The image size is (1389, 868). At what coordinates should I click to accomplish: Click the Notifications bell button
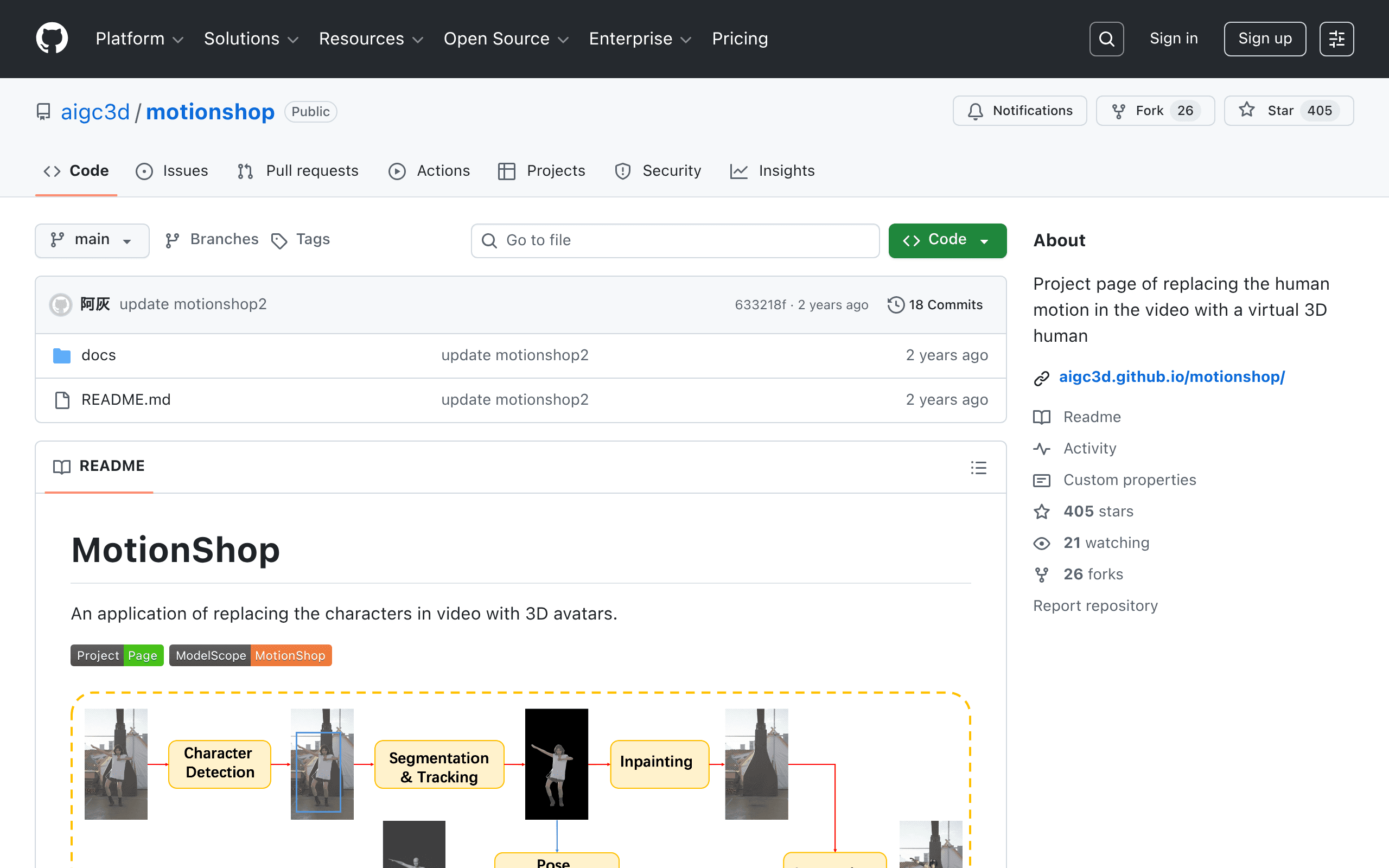1020,111
